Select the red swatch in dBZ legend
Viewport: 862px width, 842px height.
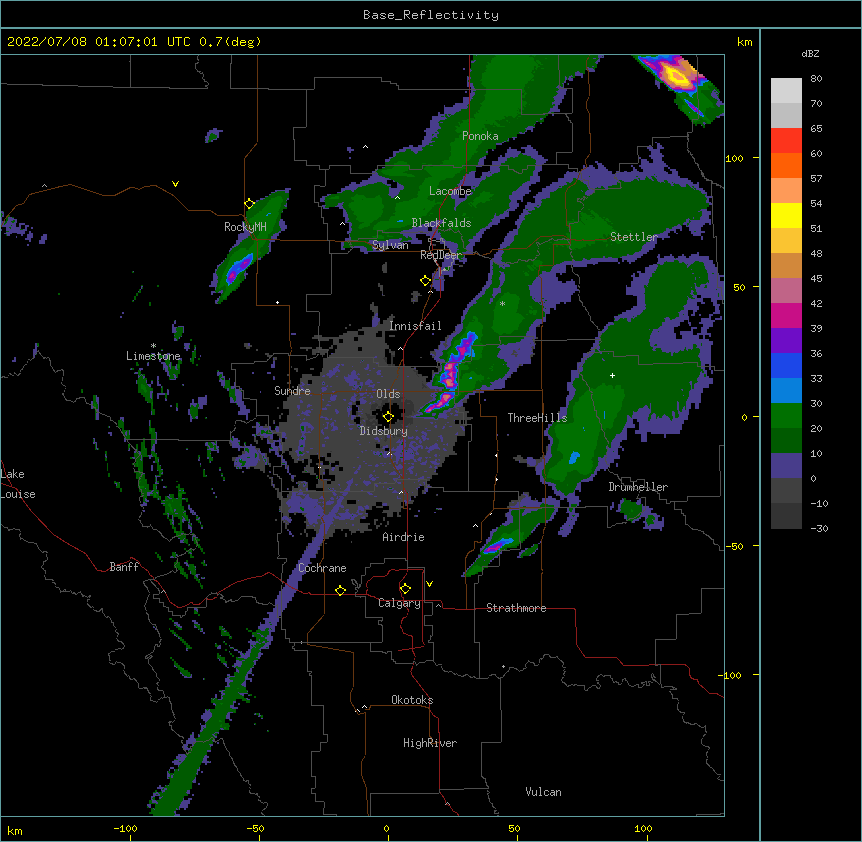(786, 141)
